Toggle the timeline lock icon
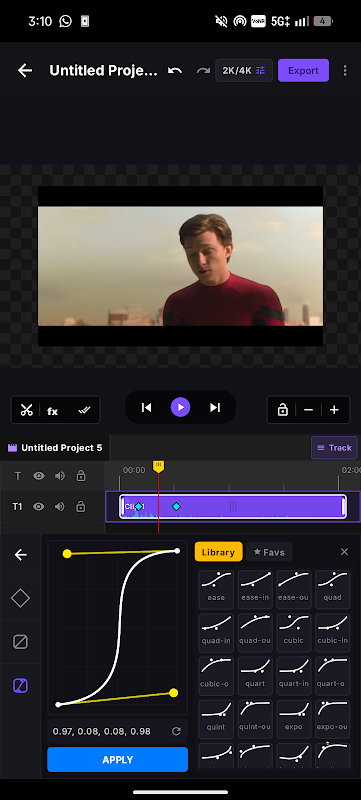Image resolution: width=361 pixels, height=800 pixels. [282, 410]
